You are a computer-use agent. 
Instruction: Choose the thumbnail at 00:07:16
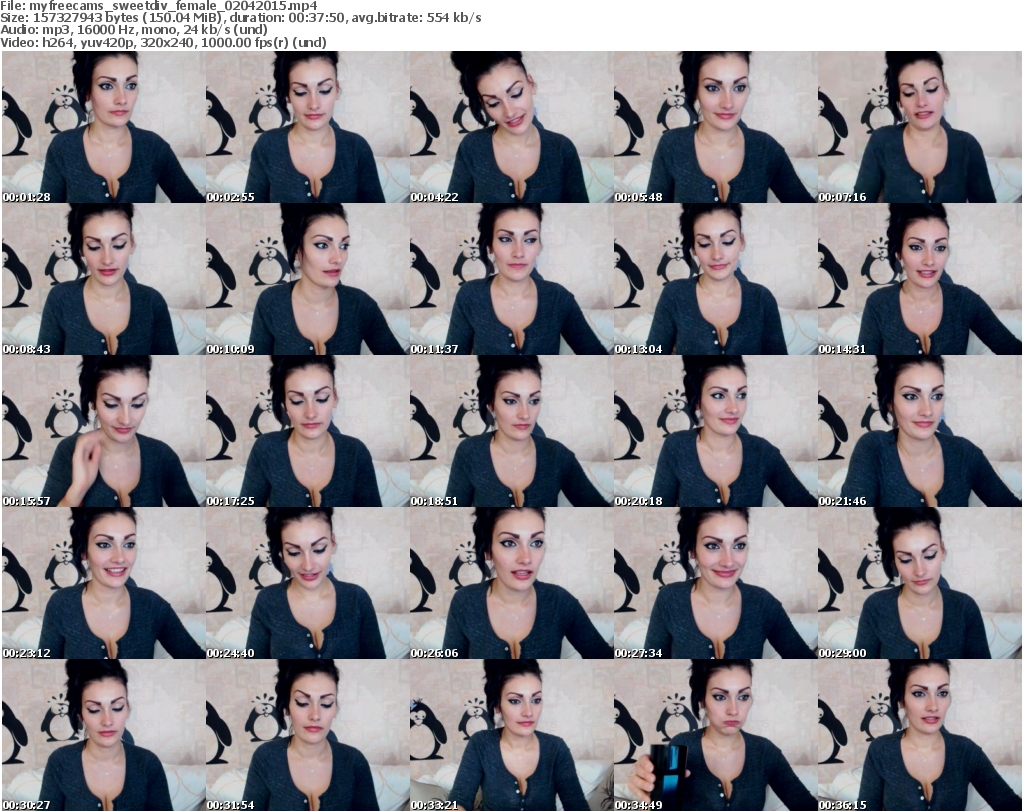point(920,127)
